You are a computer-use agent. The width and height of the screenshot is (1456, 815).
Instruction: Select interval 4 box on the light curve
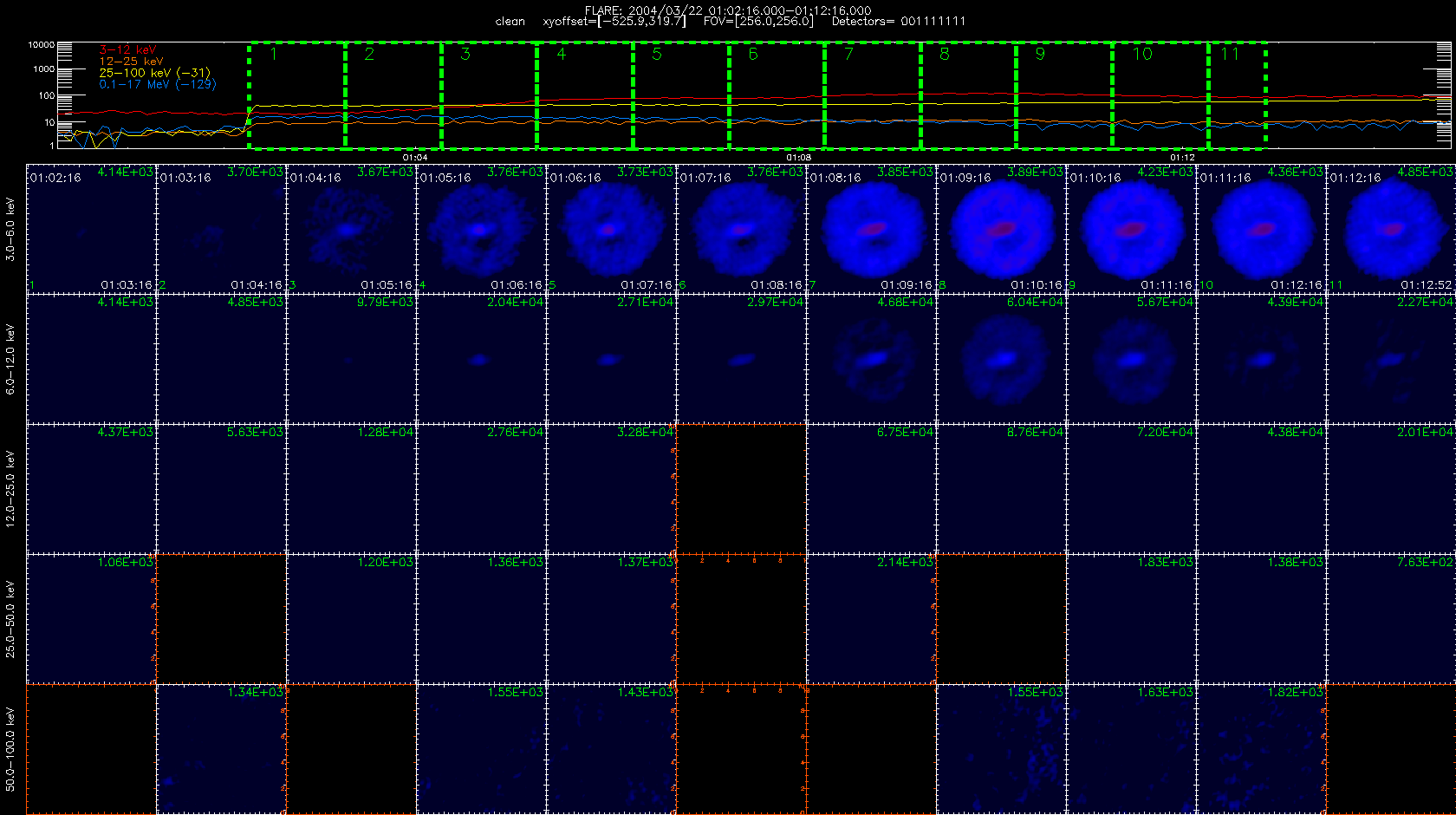coord(585,95)
